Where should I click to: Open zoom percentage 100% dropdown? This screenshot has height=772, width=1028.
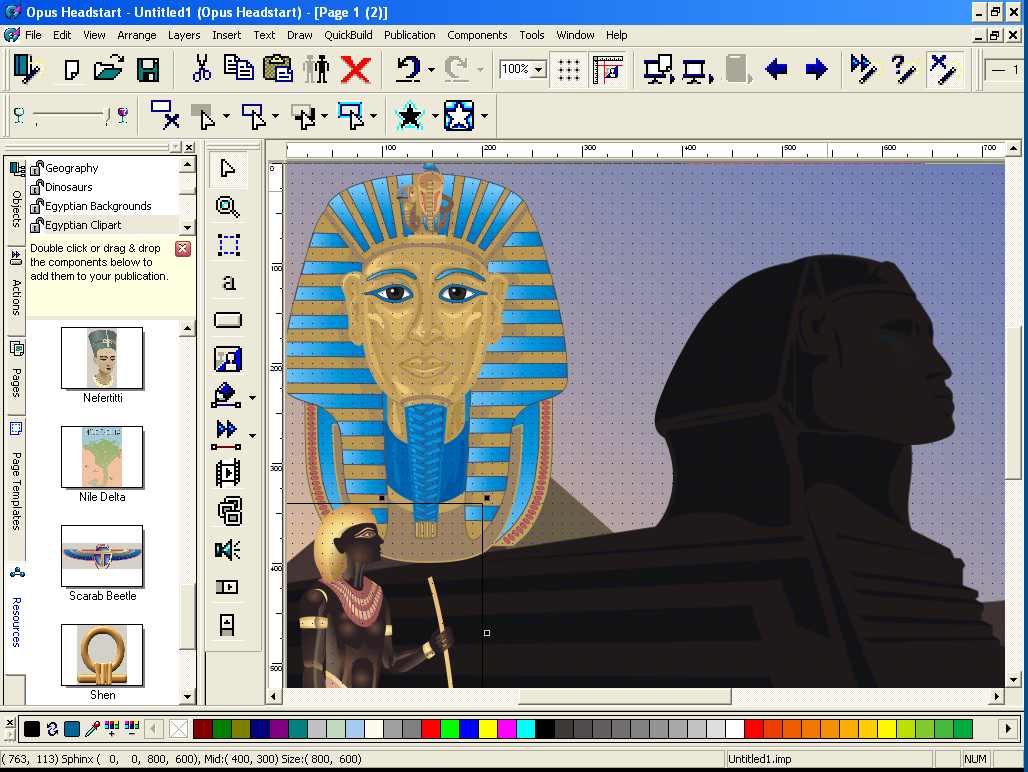[539, 69]
